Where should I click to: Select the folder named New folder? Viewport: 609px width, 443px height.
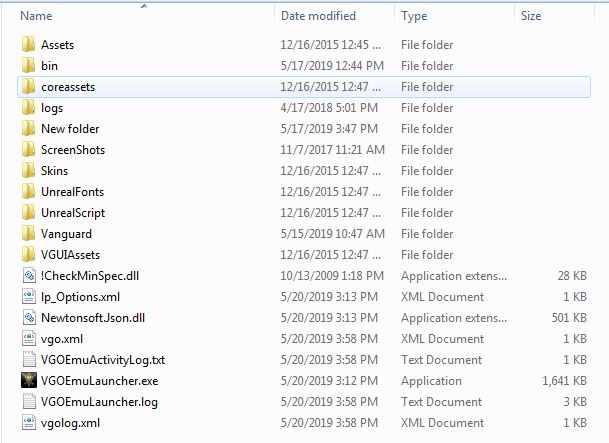tap(69, 129)
